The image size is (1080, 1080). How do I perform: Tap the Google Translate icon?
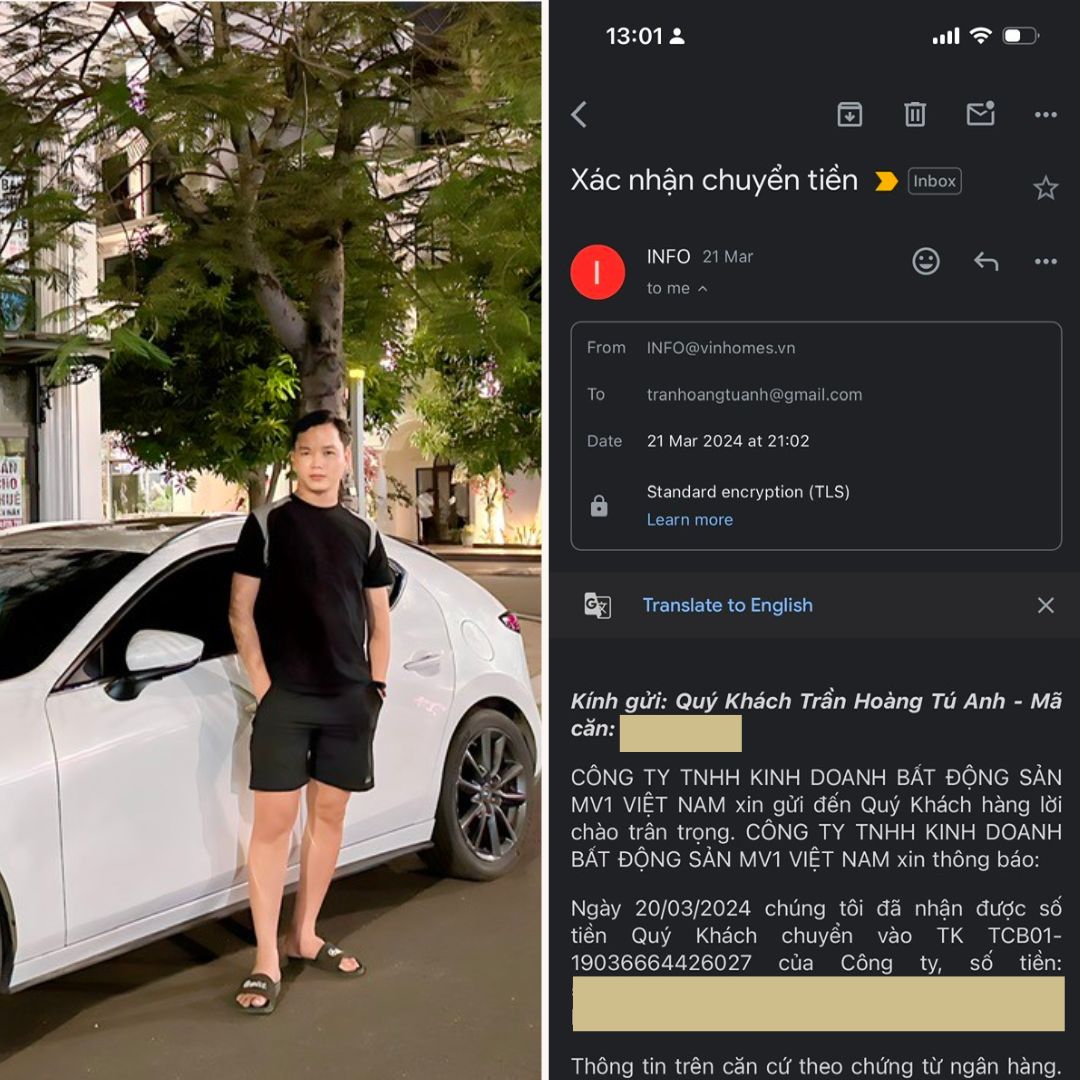597,605
